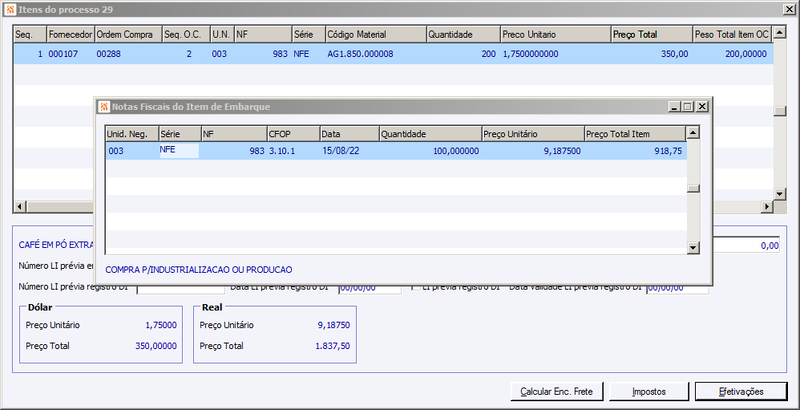Click the right arrow of horizontal scrollbar
This screenshot has width=800, height=410.
pyautogui.click(x=767, y=207)
